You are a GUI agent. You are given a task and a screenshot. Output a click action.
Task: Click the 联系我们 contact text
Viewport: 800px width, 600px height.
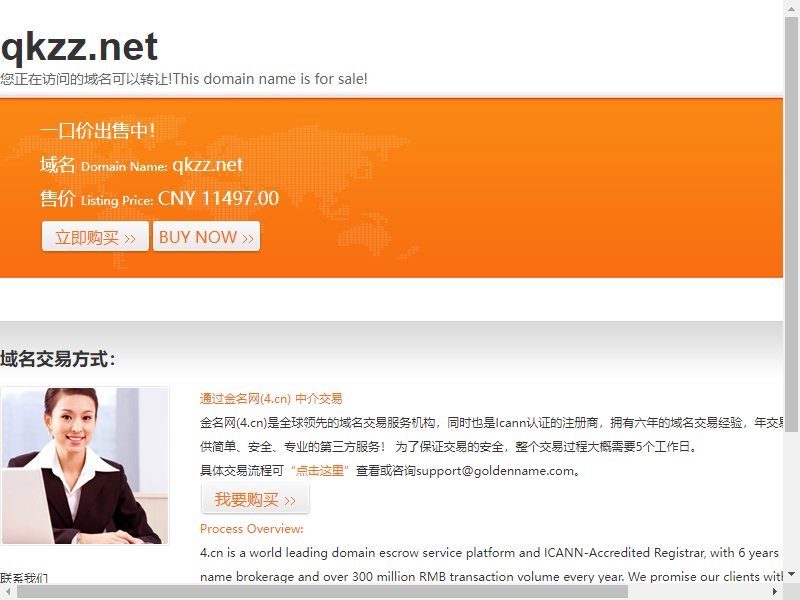coord(24,578)
